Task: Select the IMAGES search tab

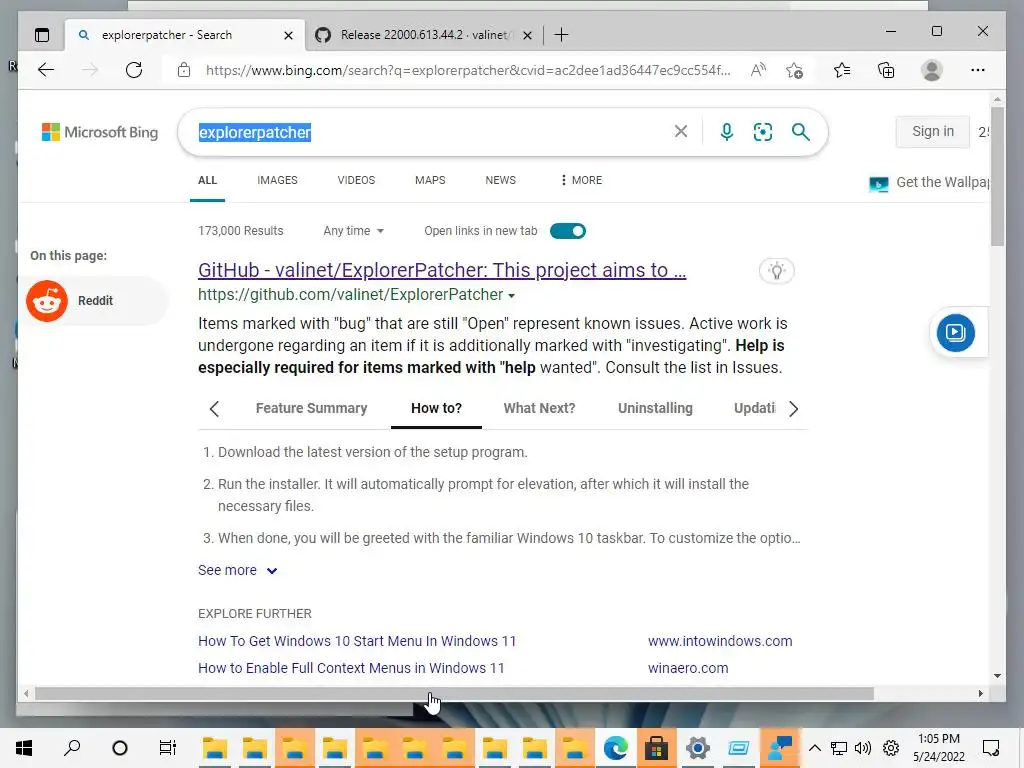Action: 277,180
